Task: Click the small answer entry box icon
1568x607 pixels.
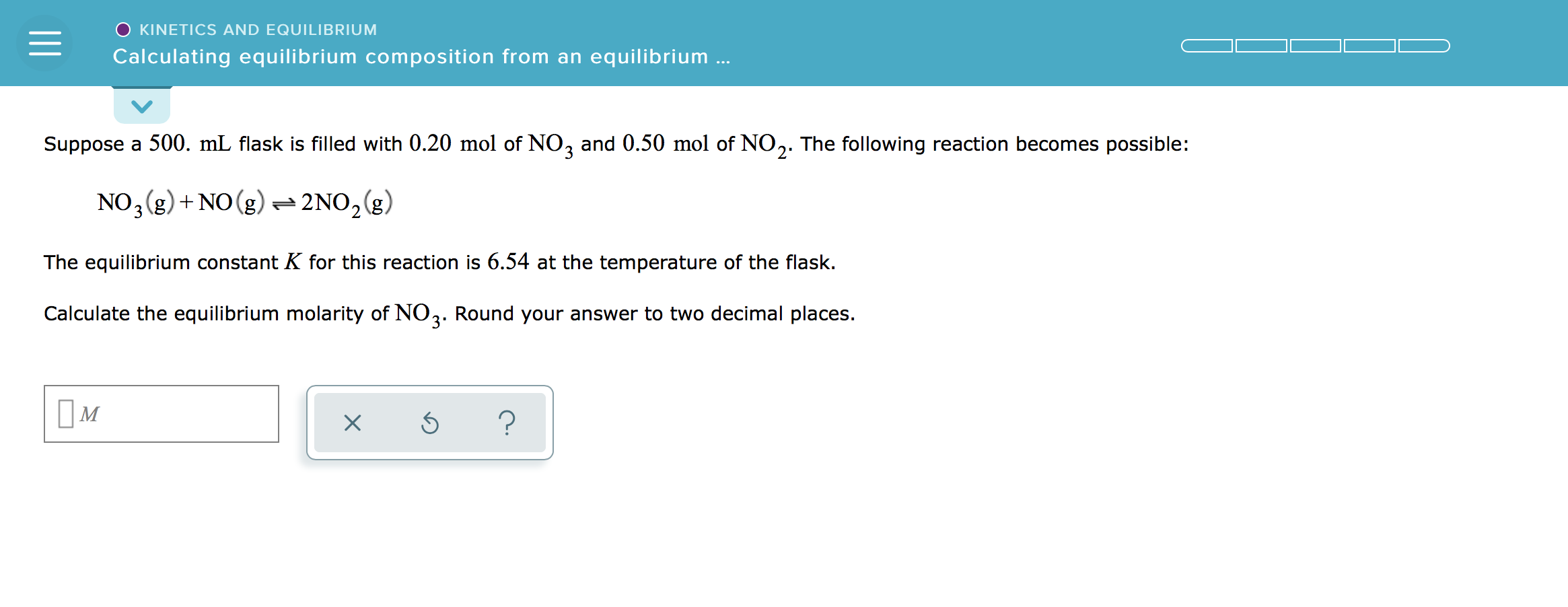Action: tap(65, 414)
